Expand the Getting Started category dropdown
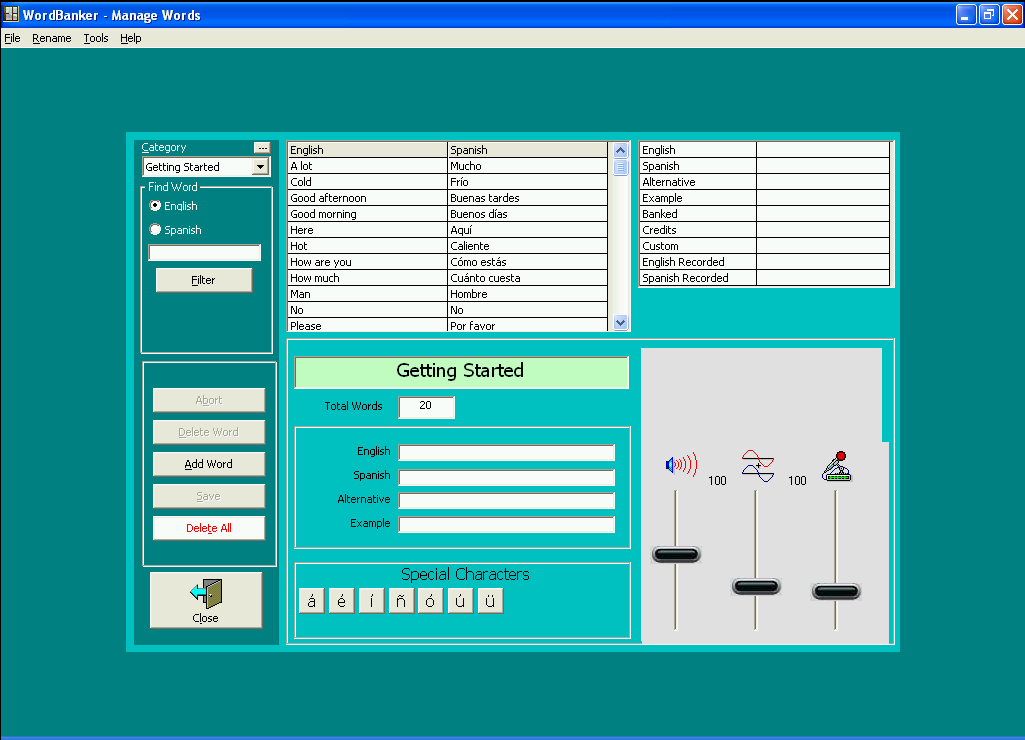This screenshot has height=740, width=1025. tap(261, 167)
